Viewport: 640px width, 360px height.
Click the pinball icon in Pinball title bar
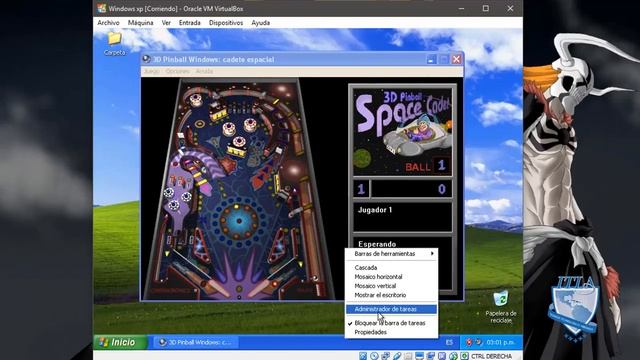point(147,59)
